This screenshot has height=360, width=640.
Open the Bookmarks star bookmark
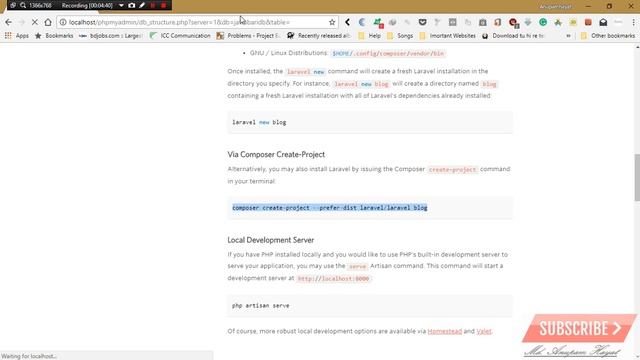54,36
